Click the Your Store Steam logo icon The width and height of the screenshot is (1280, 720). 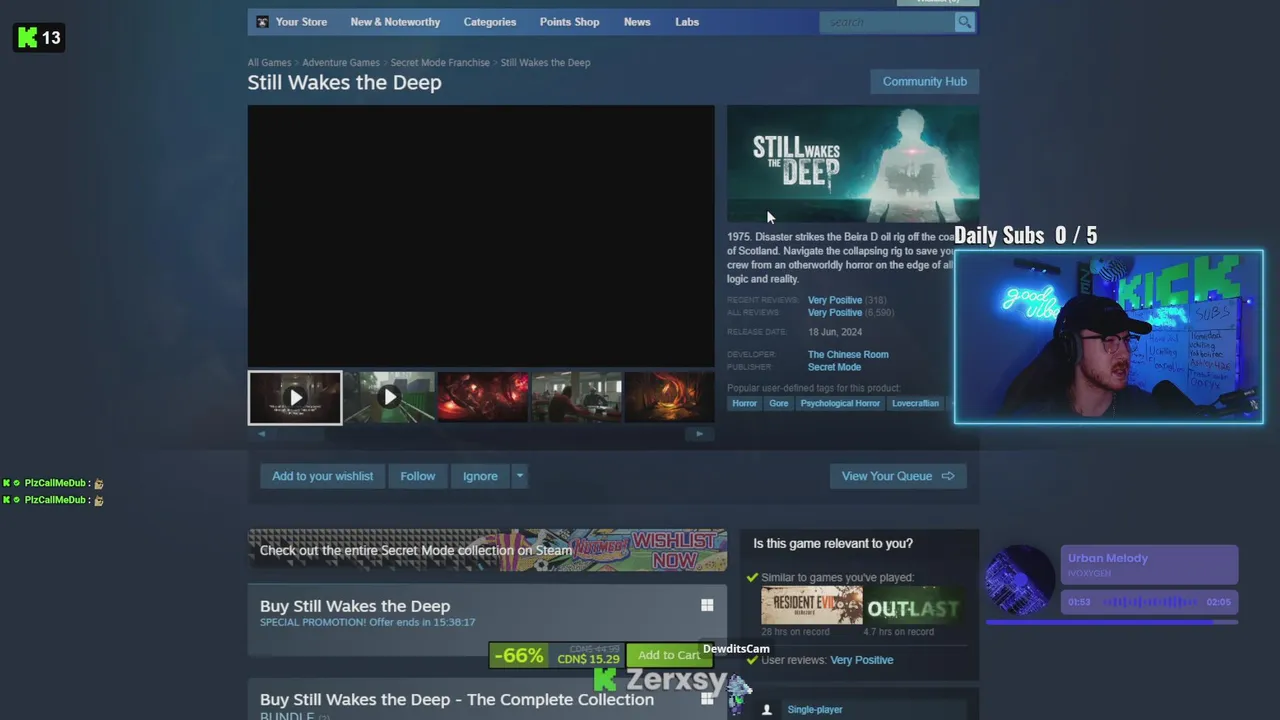(262, 22)
